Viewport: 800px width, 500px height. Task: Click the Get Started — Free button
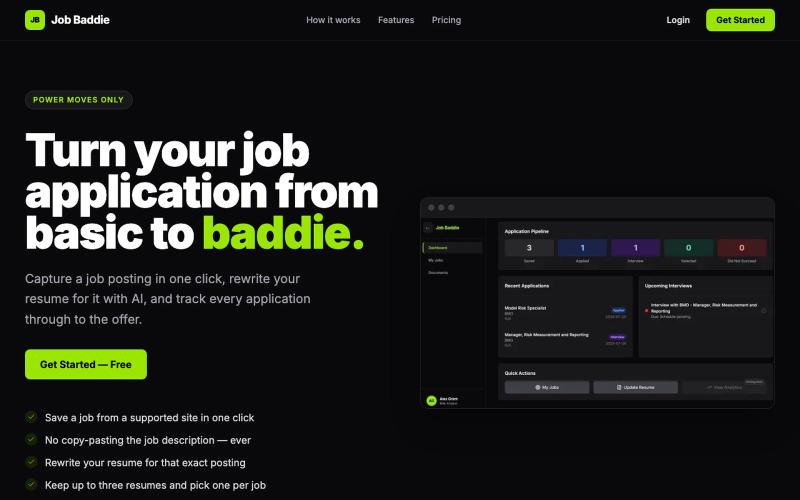tap(86, 364)
